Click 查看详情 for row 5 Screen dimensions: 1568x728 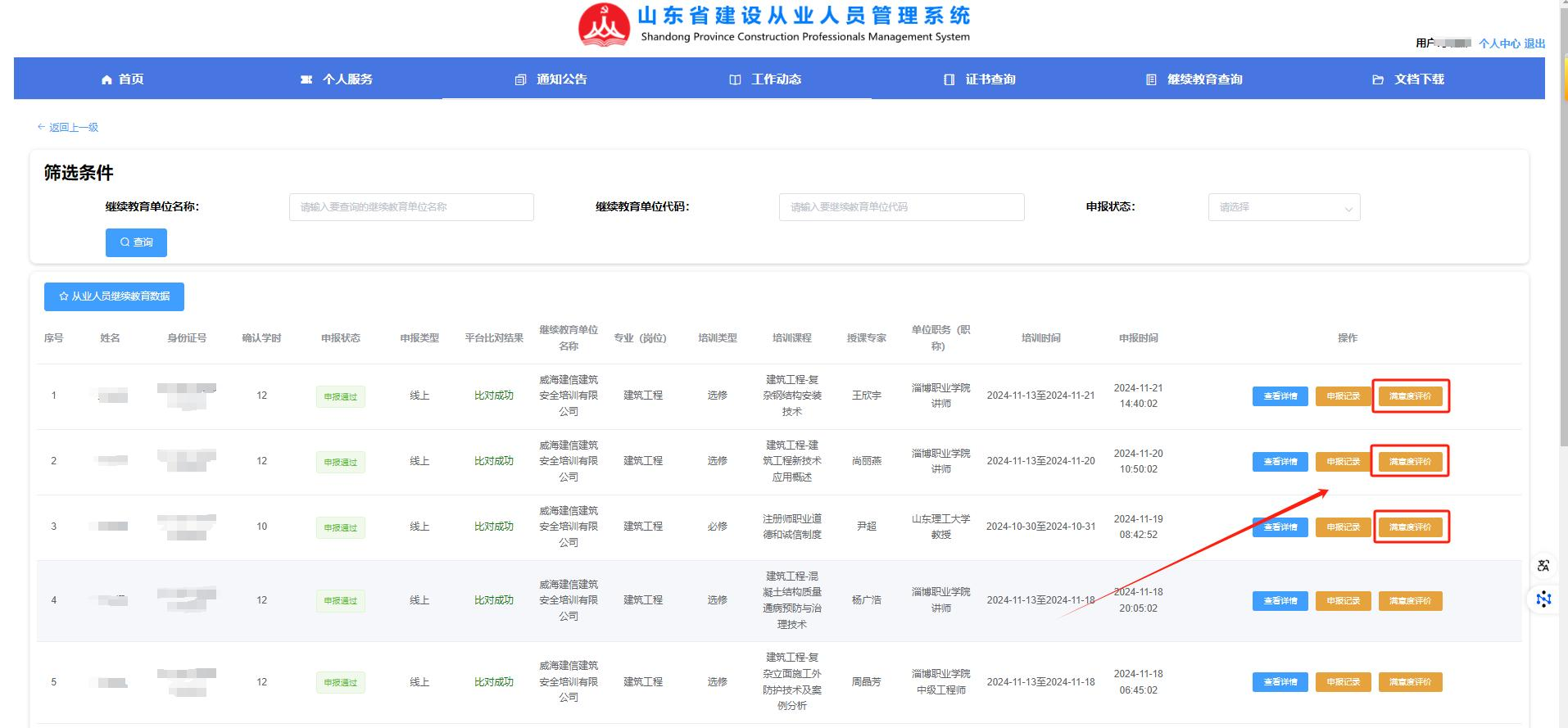(1280, 682)
